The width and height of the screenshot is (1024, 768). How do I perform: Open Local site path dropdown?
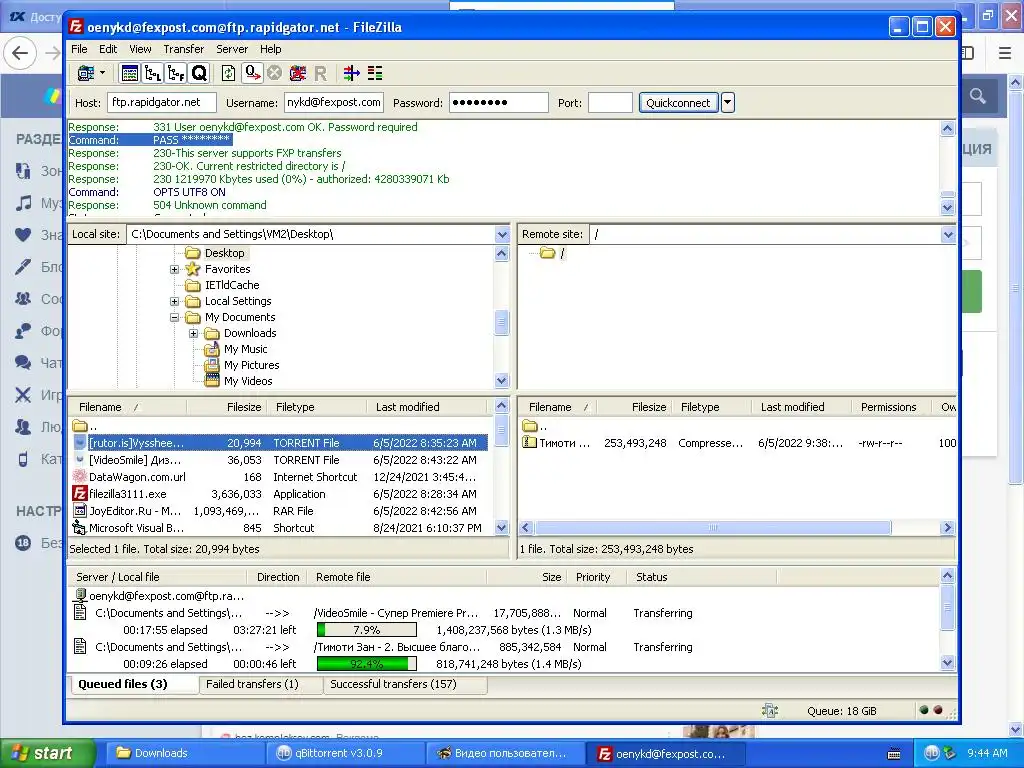[502, 234]
